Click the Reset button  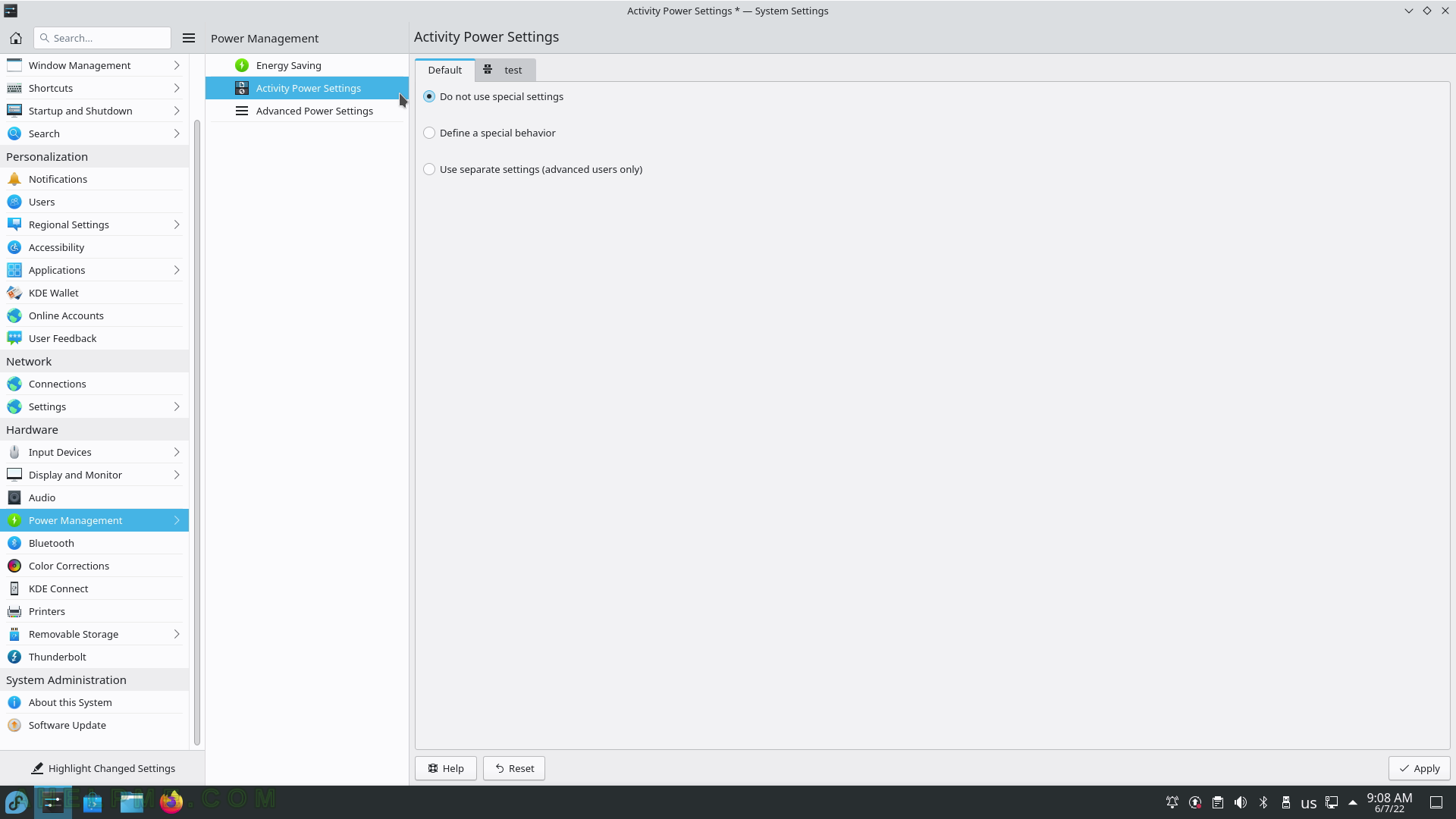point(514,768)
